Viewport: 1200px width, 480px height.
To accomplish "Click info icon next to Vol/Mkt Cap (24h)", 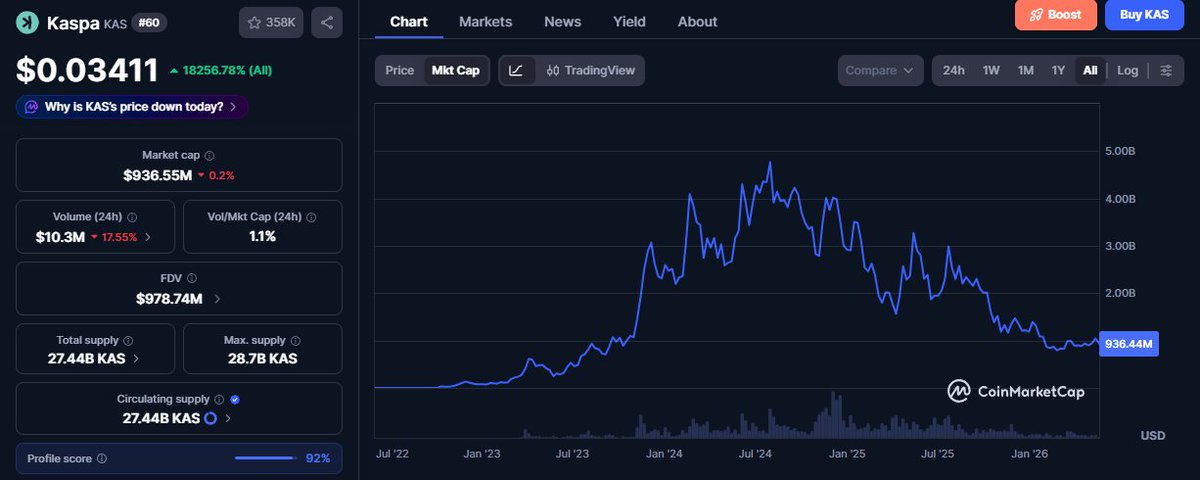I will coord(311,217).
